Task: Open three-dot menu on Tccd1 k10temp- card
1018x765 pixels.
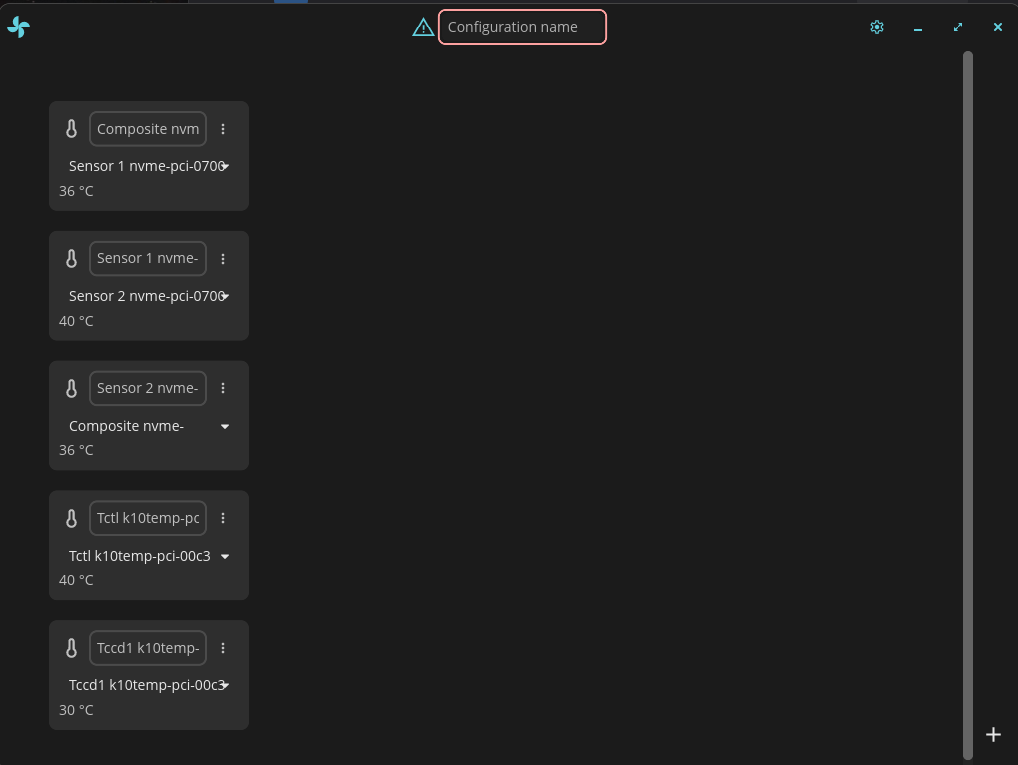Action: pos(223,647)
